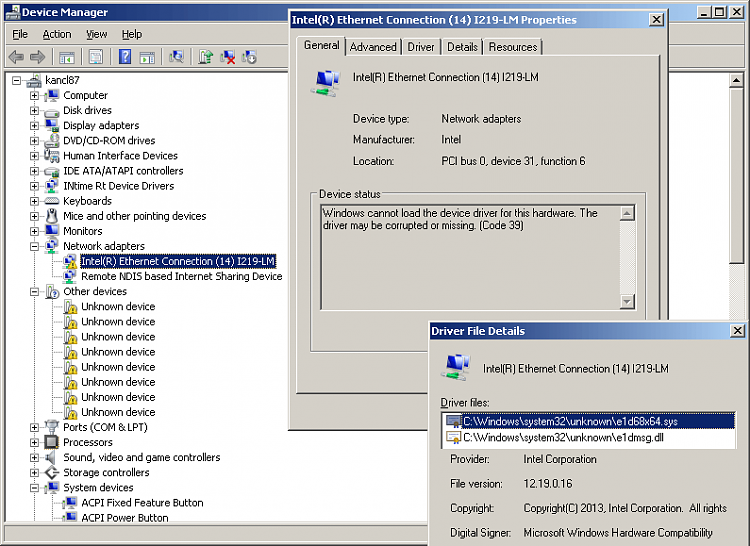Image resolution: width=750 pixels, height=546 pixels.
Task: Click Uninstall device toolbar icon with red X
Action: tap(227, 57)
